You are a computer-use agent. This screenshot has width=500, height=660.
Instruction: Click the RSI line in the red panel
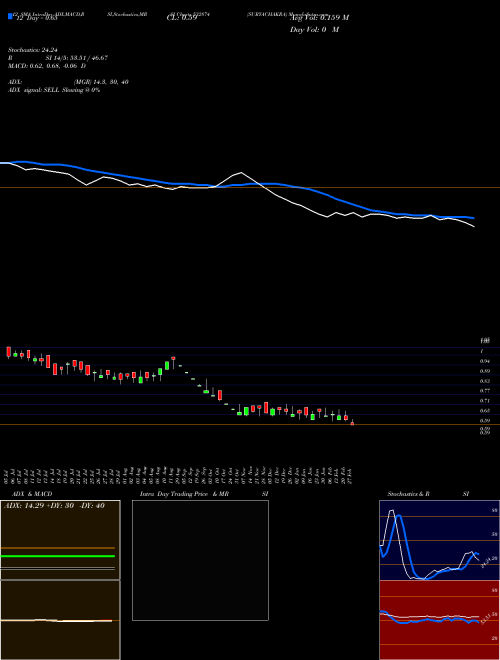tap(429, 619)
